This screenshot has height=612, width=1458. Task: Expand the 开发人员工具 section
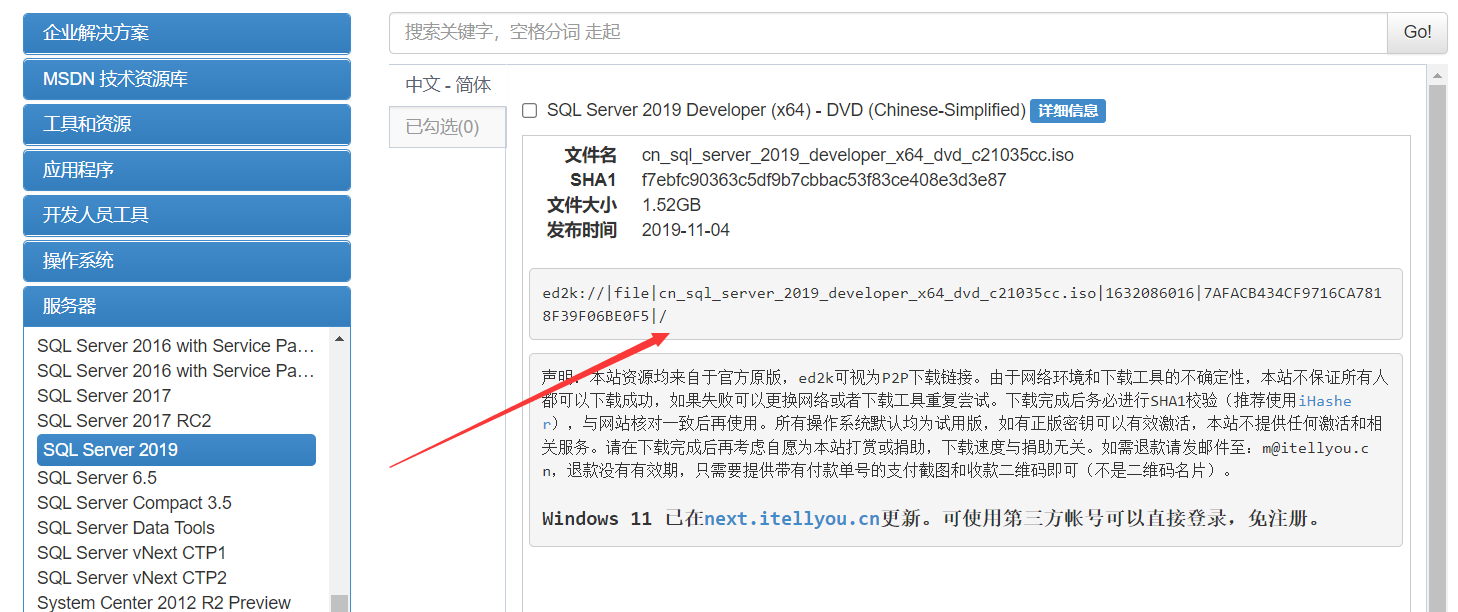(187, 215)
